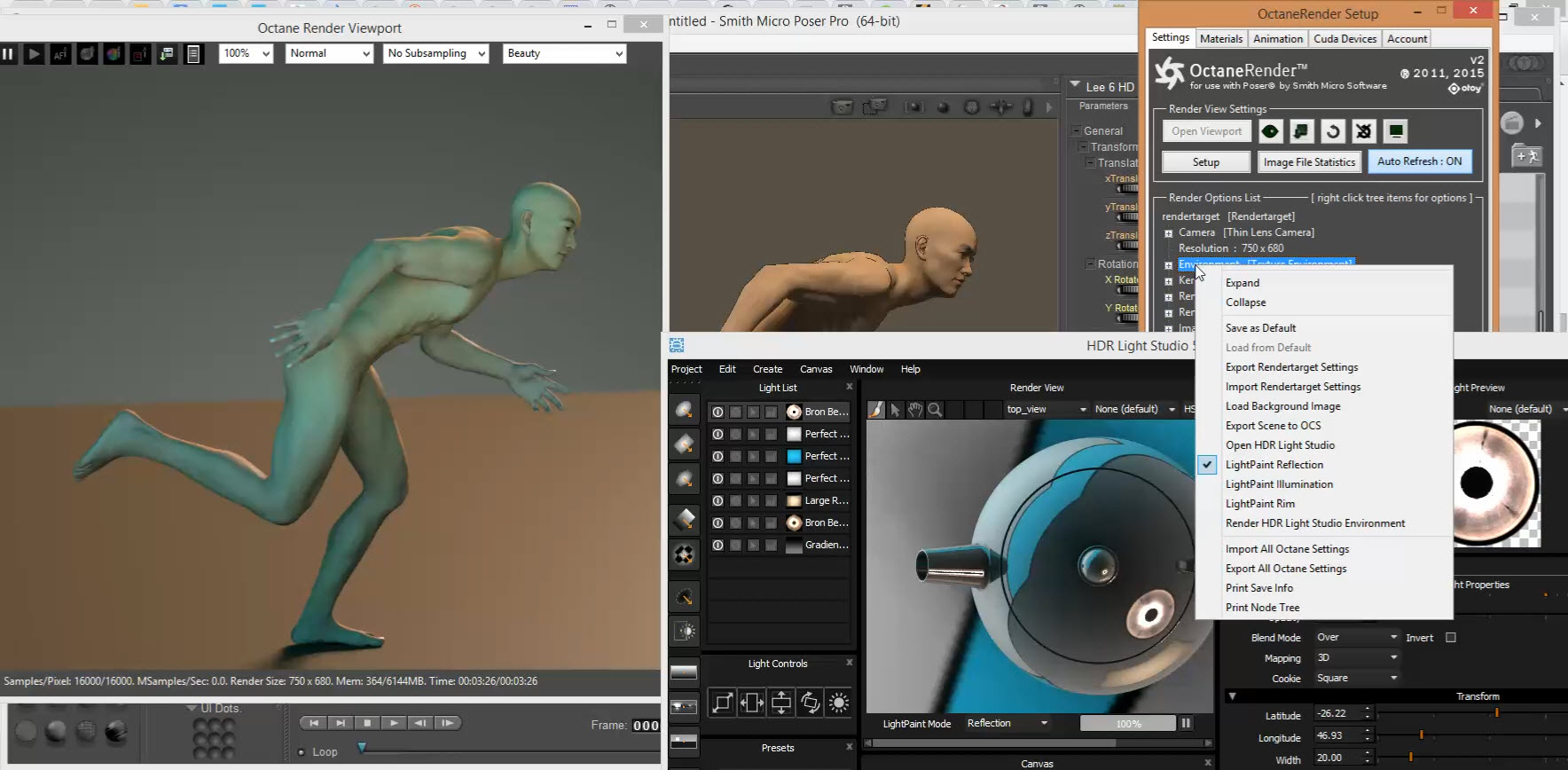Pause rendering in Octane Render Viewport
1568x770 pixels.
click(x=8, y=54)
